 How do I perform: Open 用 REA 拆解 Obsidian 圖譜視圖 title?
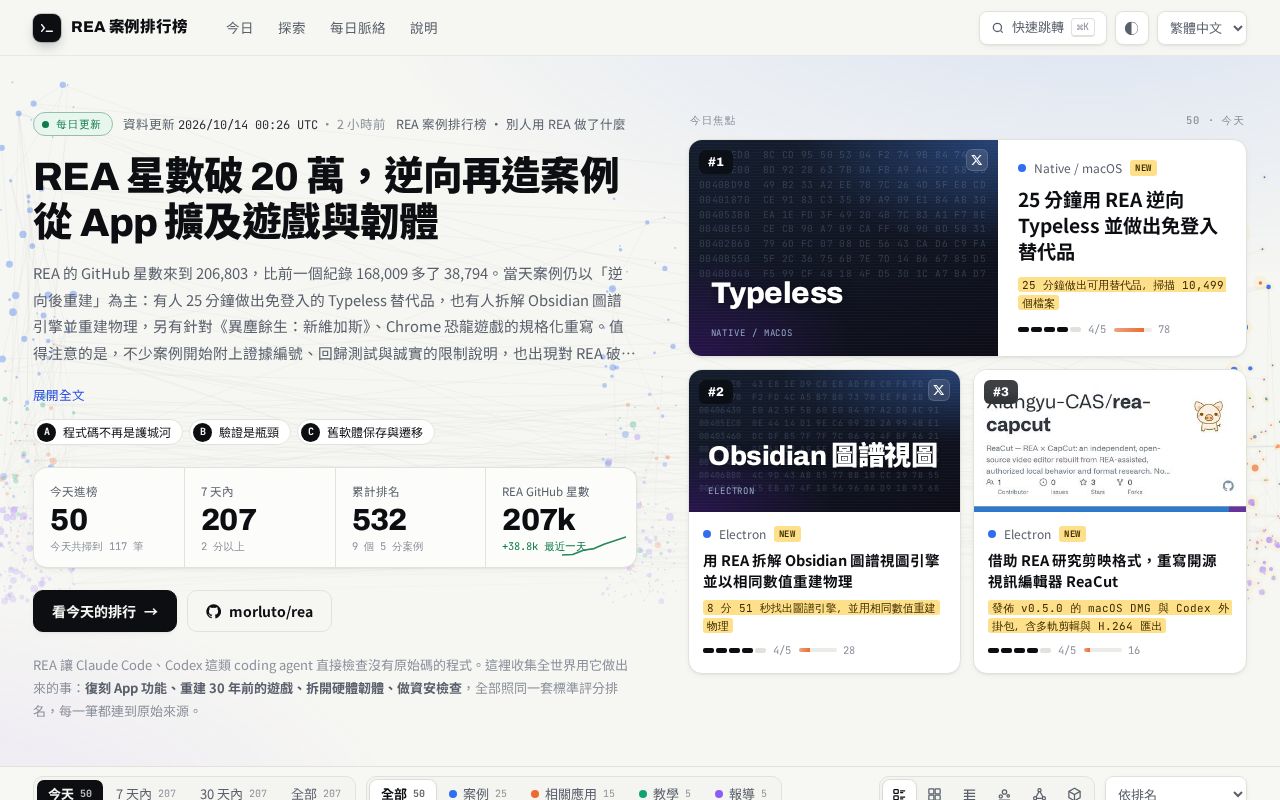pyautogui.click(x=821, y=571)
